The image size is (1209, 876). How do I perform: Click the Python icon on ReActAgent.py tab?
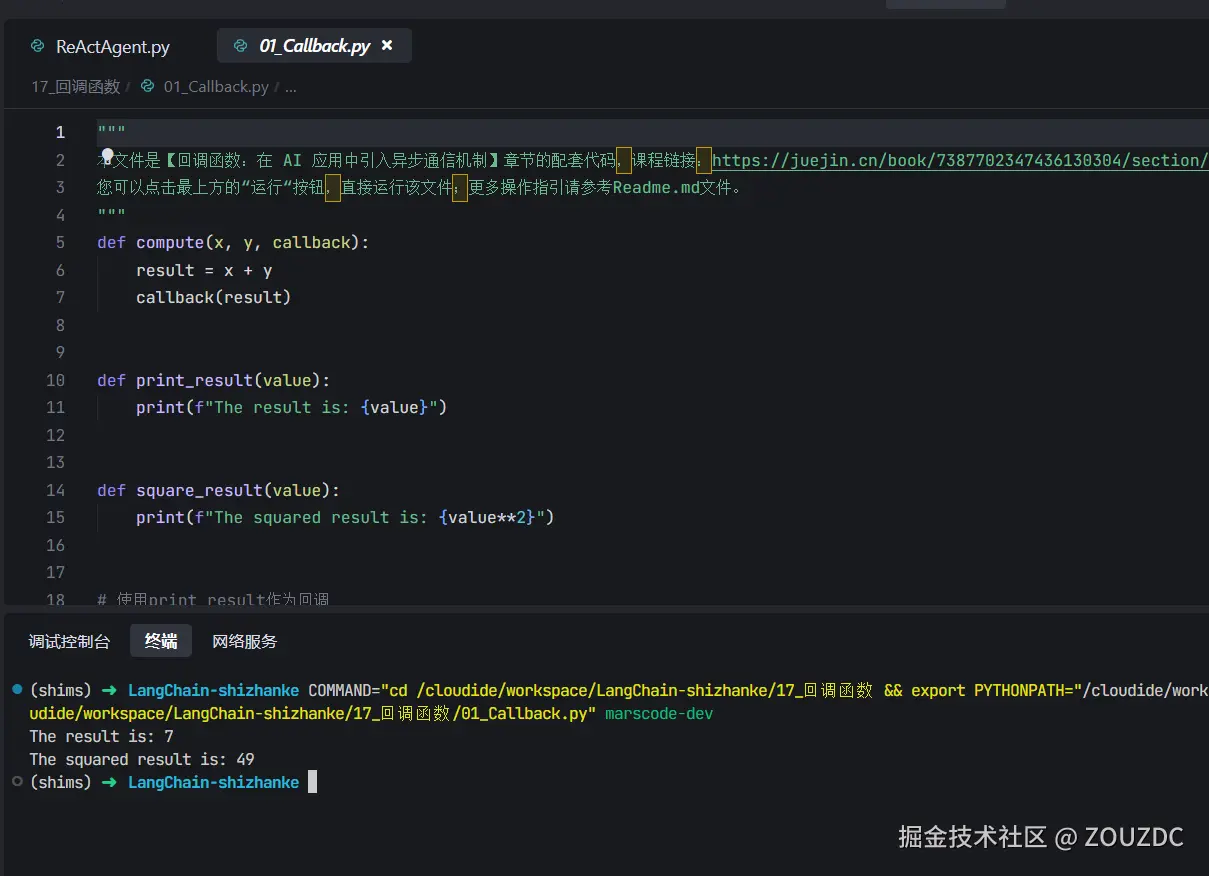pos(38,46)
